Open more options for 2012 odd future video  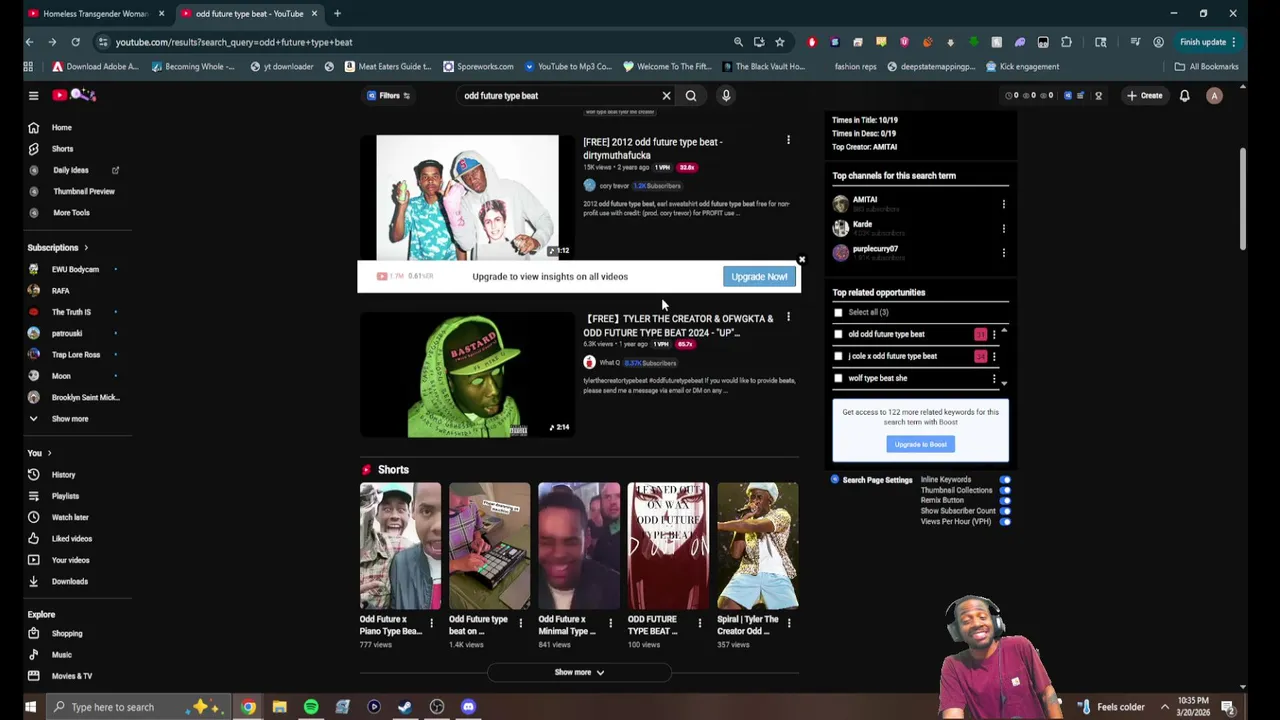(788, 140)
